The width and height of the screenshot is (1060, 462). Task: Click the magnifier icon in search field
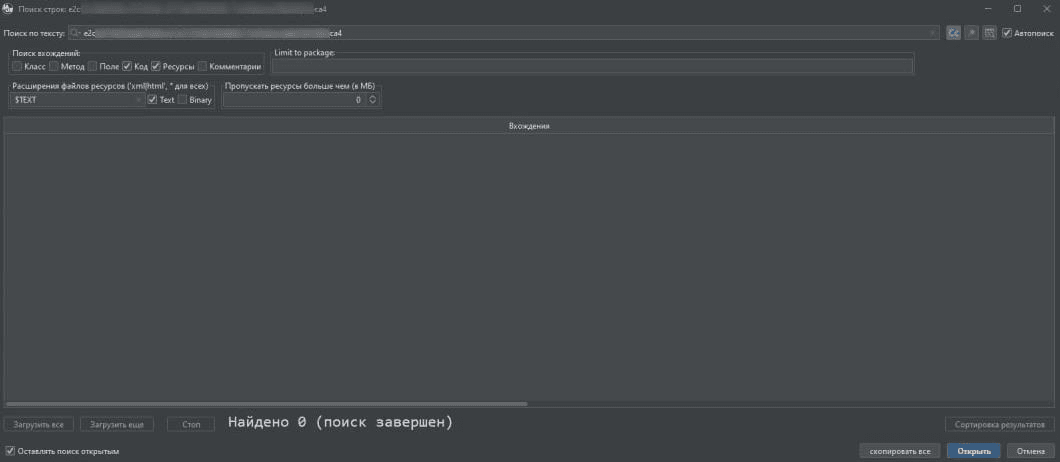(x=75, y=33)
